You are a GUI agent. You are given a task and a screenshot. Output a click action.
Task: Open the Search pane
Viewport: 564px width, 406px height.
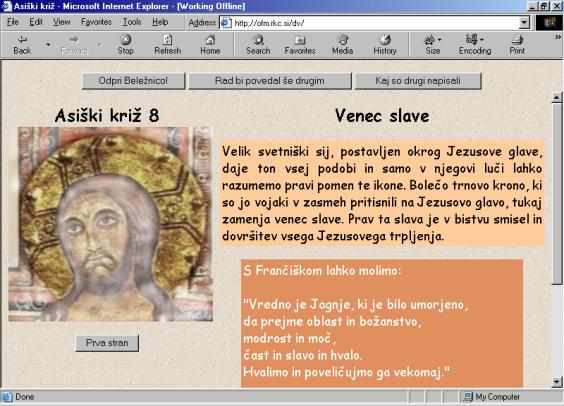click(x=258, y=45)
